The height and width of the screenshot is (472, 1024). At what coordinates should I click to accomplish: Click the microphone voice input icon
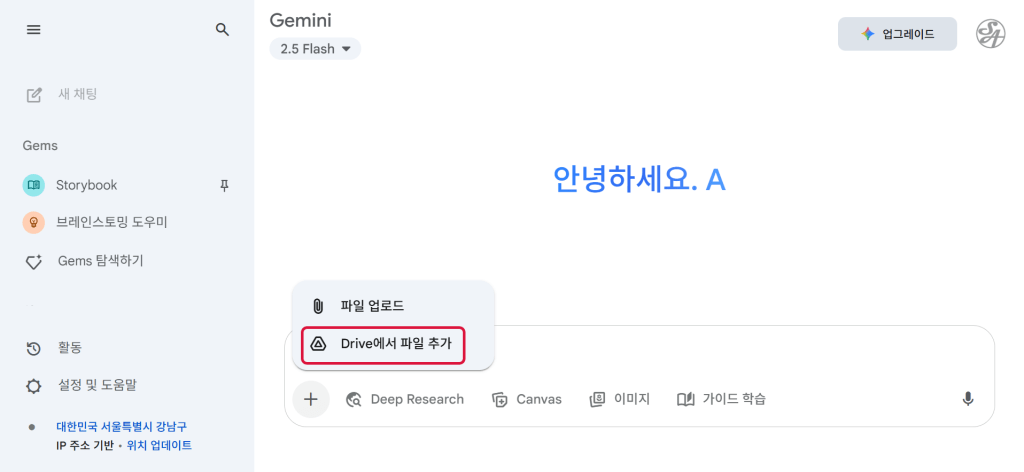[967, 399]
